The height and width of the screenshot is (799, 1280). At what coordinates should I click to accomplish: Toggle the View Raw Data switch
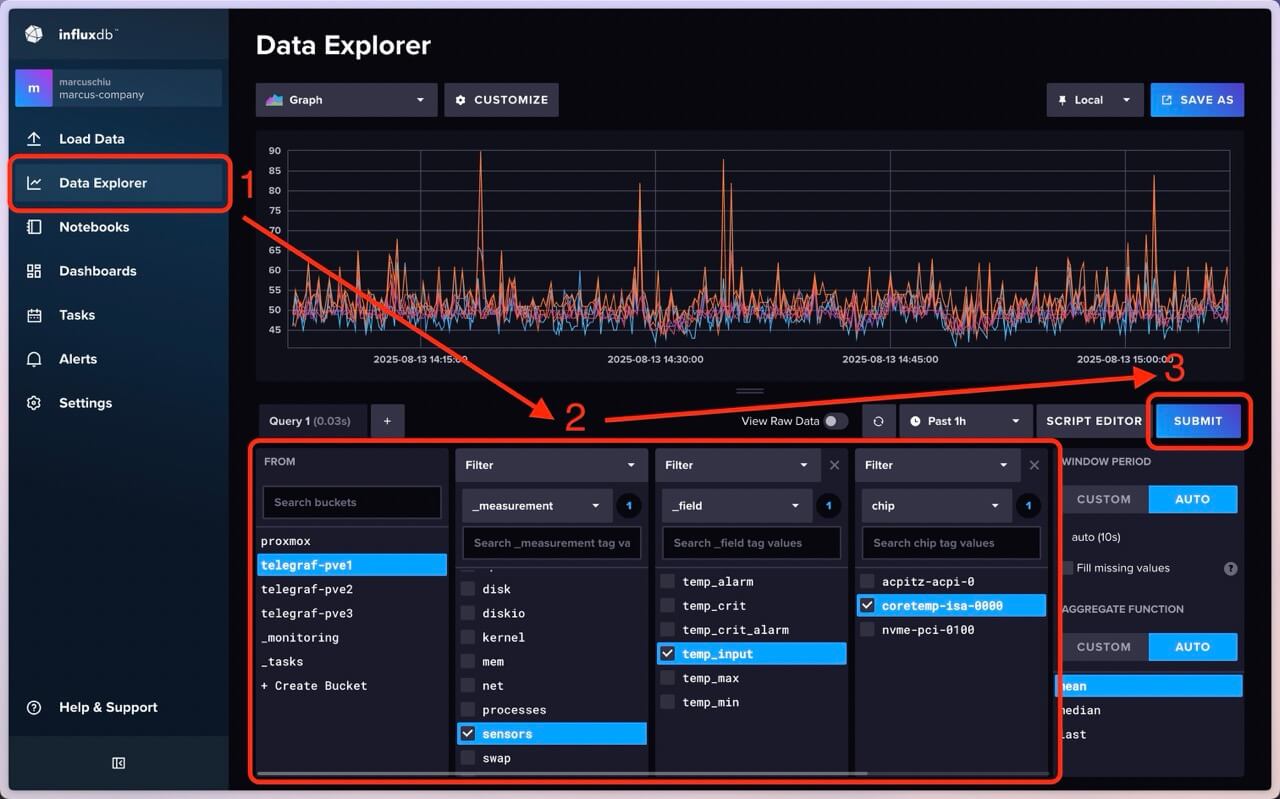pos(835,421)
